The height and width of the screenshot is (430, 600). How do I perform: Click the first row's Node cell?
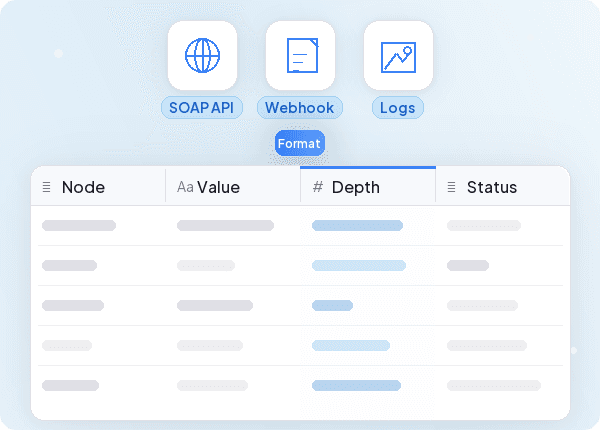[x=79, y=226]
